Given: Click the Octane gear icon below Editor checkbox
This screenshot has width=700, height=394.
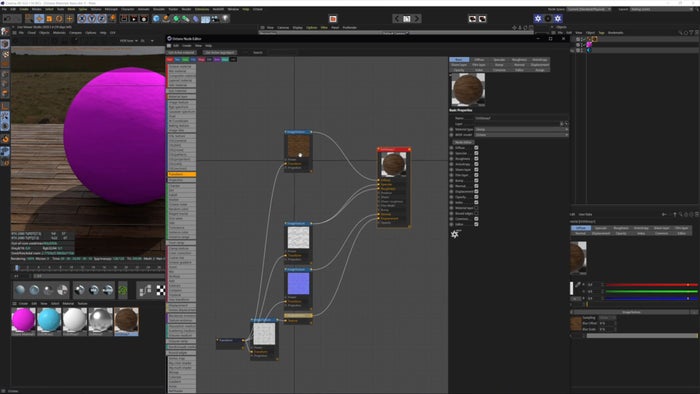Looking at the screenshot, I should 454,234.
